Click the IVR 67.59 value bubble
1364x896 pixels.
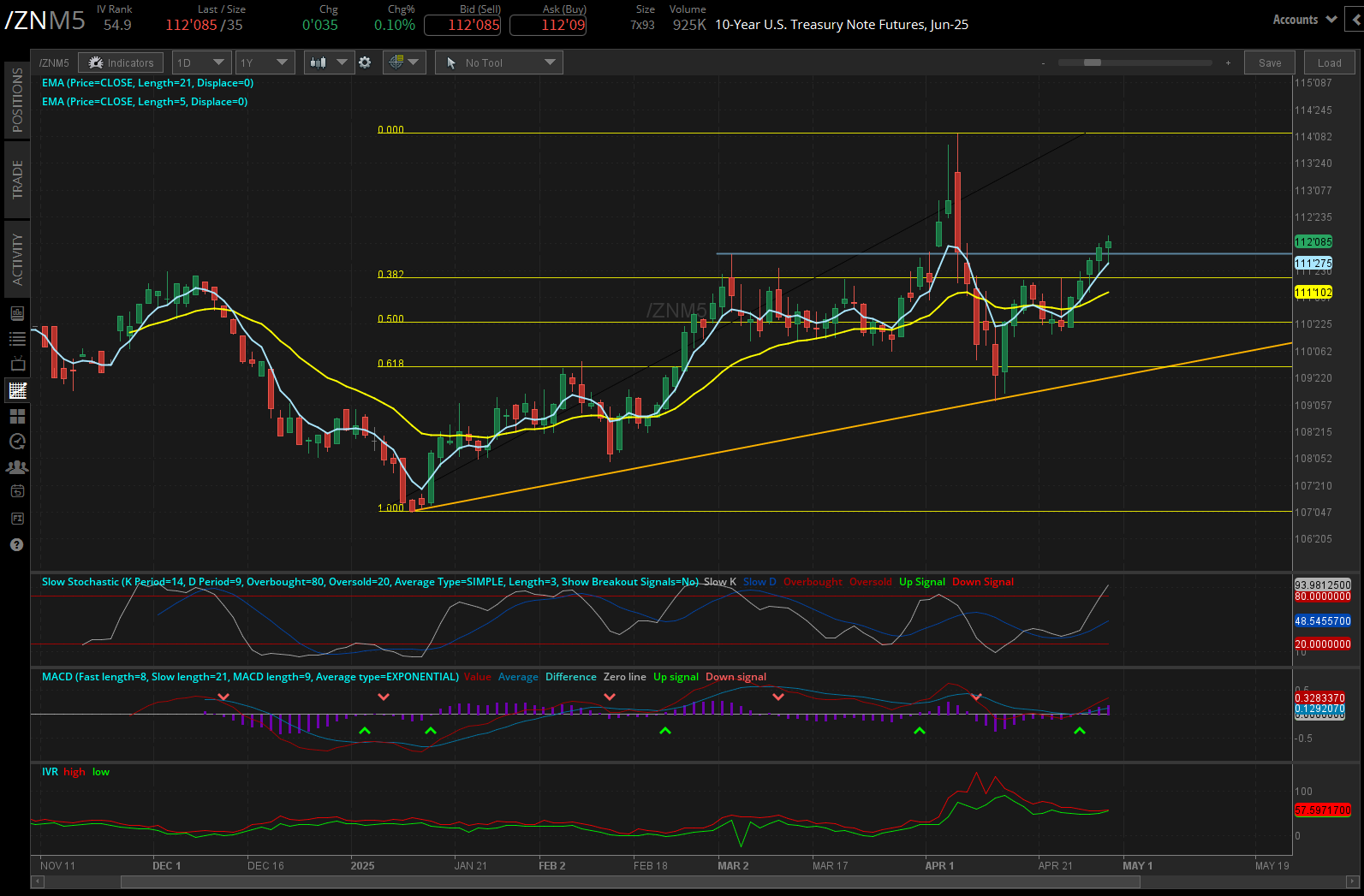click(x=1323, y=810)
